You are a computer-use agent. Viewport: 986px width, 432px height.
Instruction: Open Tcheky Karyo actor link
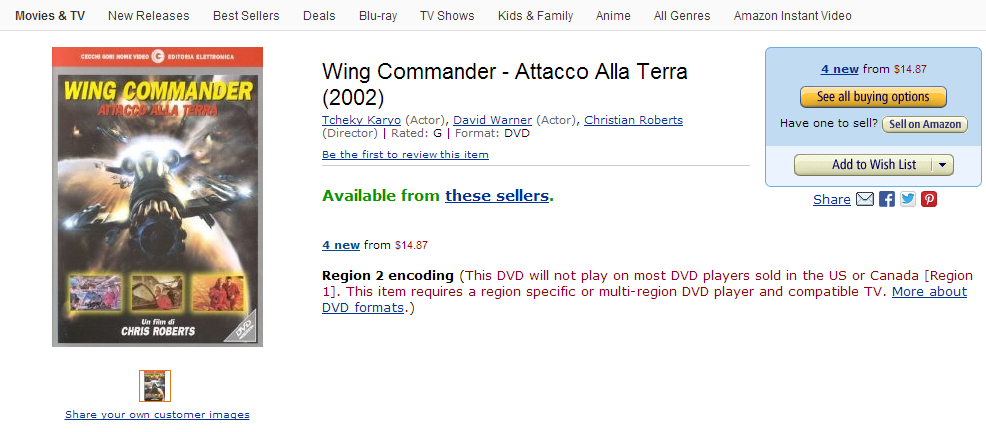pos(361,120)
